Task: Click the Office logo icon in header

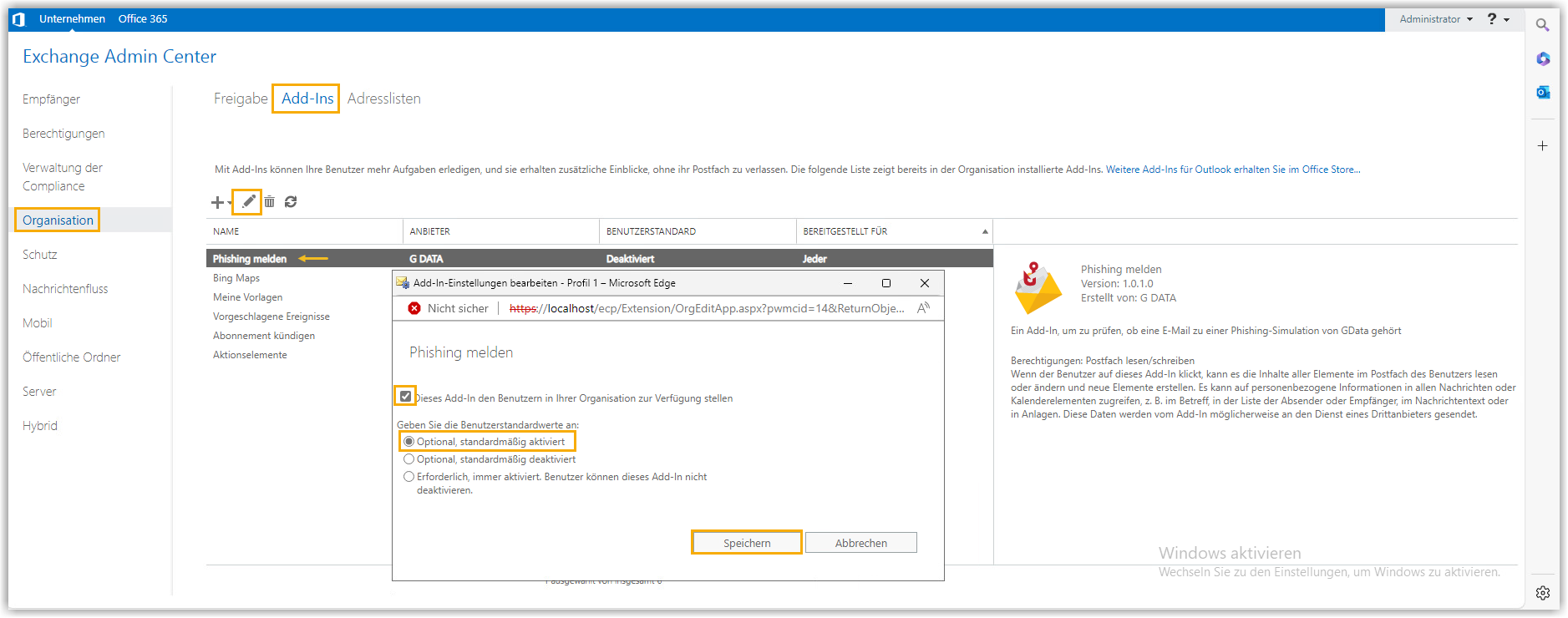Action: (x=18, y=18)
